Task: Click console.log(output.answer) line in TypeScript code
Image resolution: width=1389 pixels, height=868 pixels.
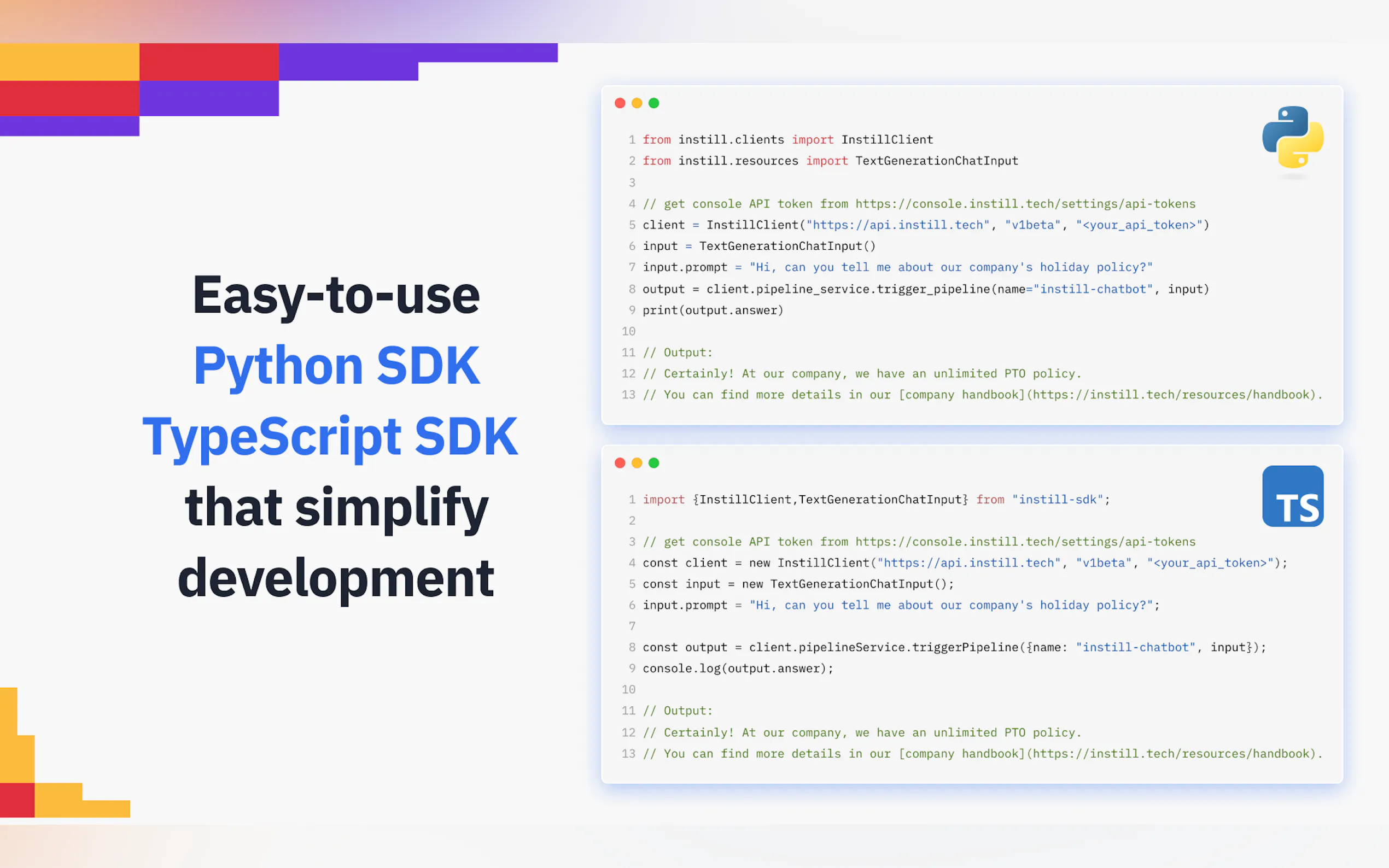Action: (737, 669)
